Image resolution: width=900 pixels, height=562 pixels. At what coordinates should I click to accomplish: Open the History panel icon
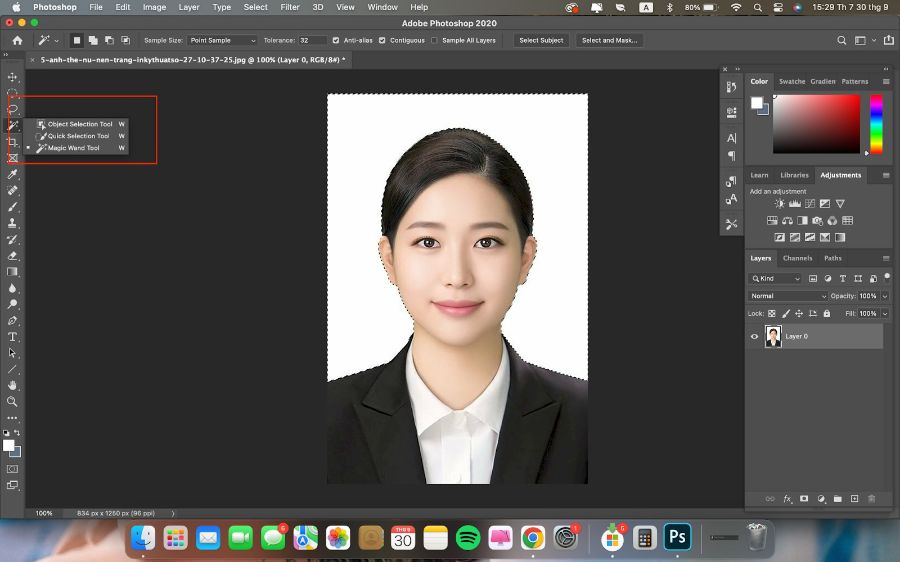click(731, 87)
